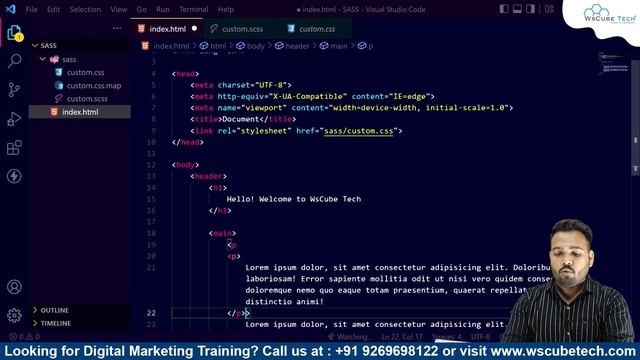The height and width of the screenshot is (360, 640).
Task: Open the Run menu
Action: (x=163, y=9)
